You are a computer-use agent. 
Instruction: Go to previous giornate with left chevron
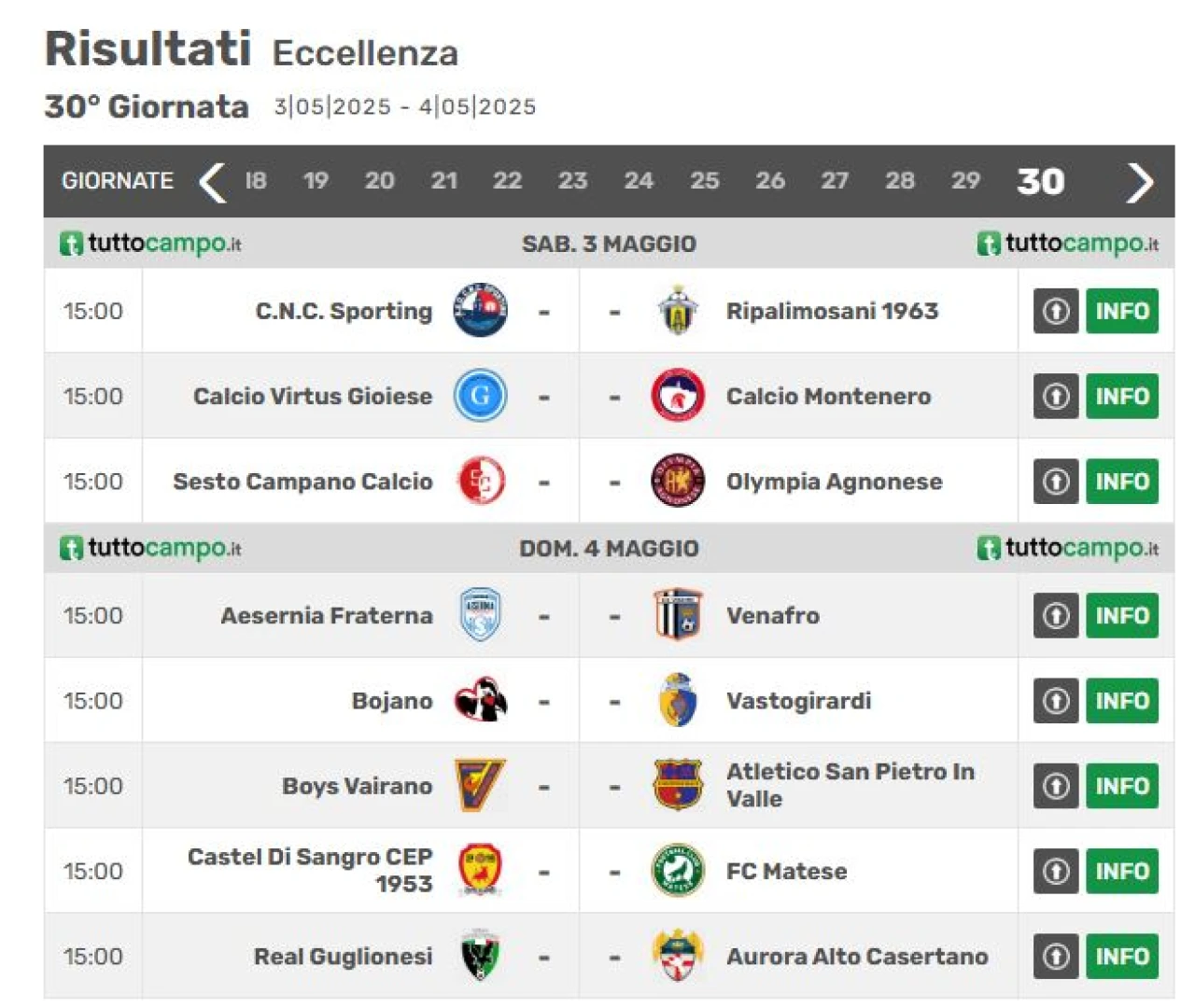pos(212,182)
